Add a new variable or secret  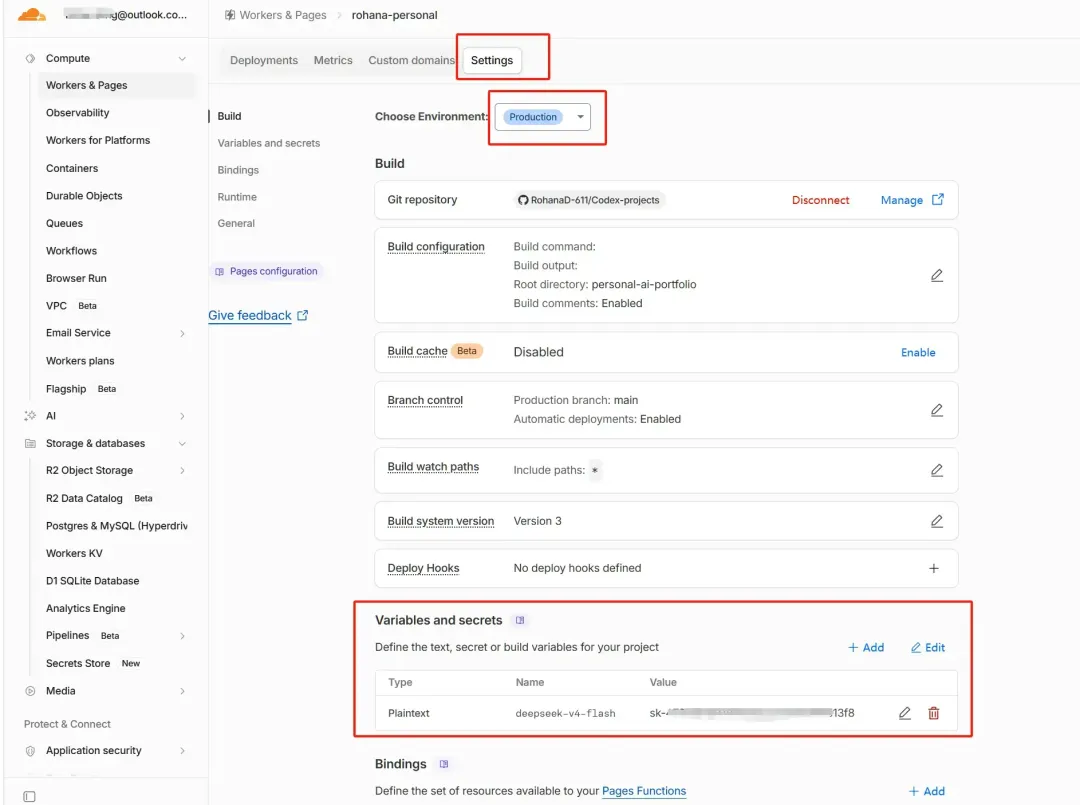pyautogui.click(x=866, y=647)
